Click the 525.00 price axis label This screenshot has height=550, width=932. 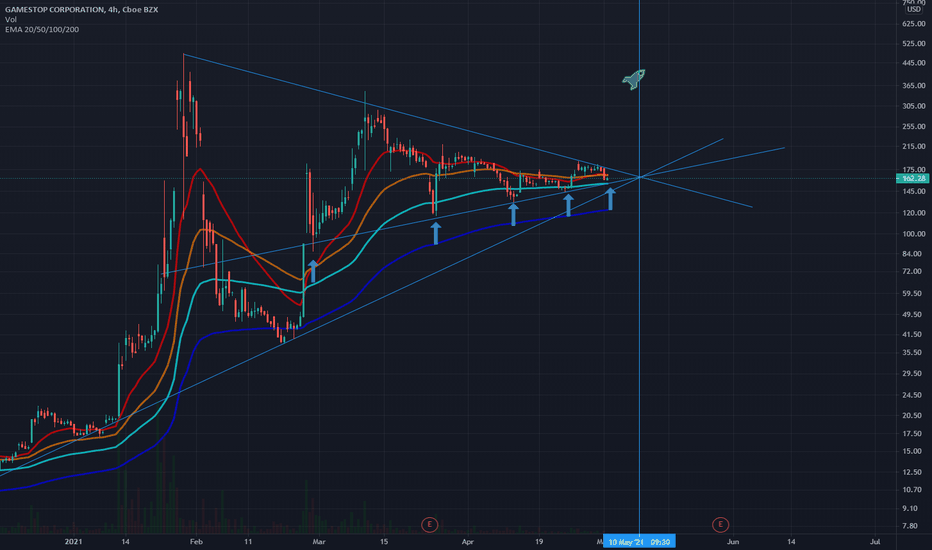coord(914,43)
